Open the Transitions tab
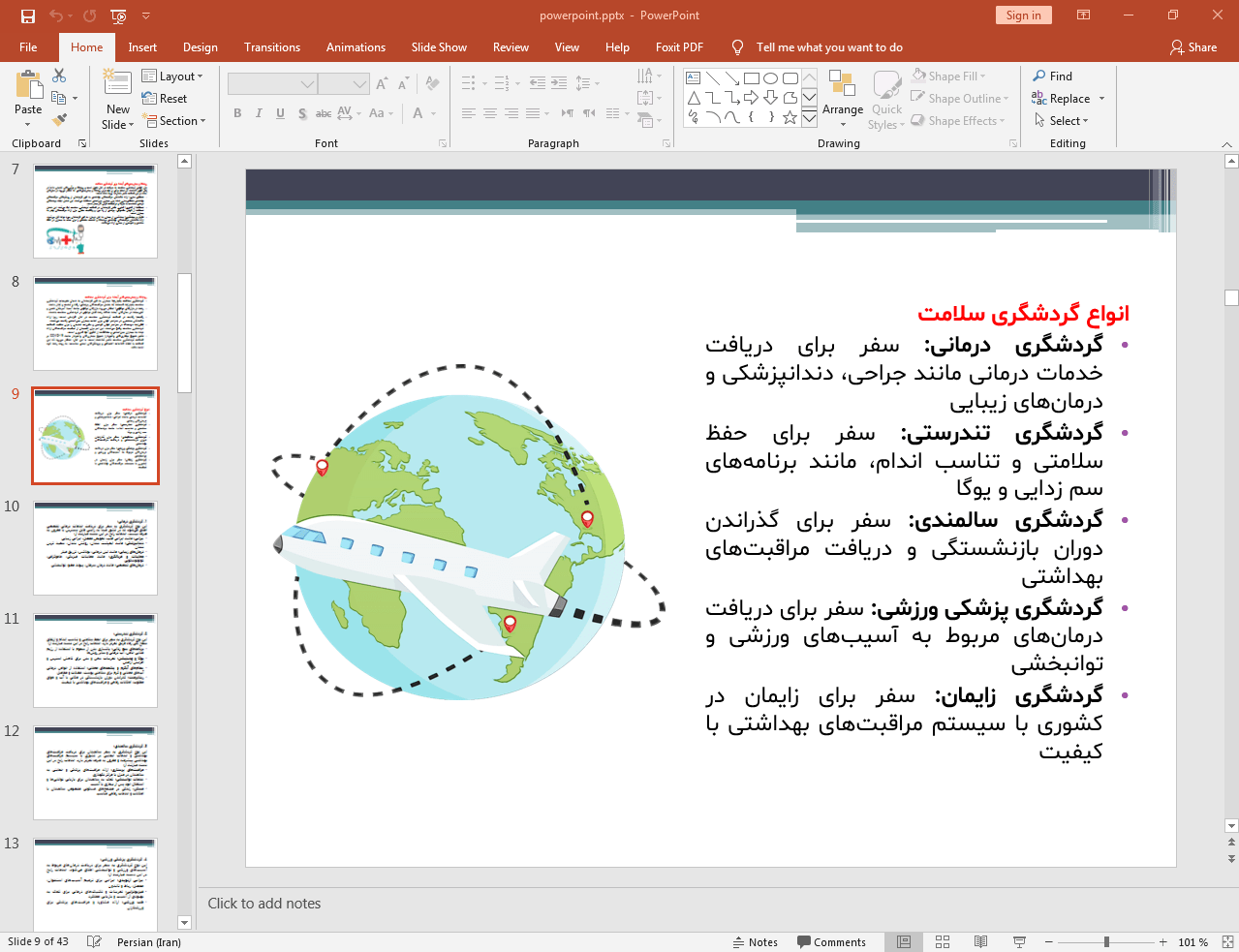The image size is (1239, 952). coord(272,46)
